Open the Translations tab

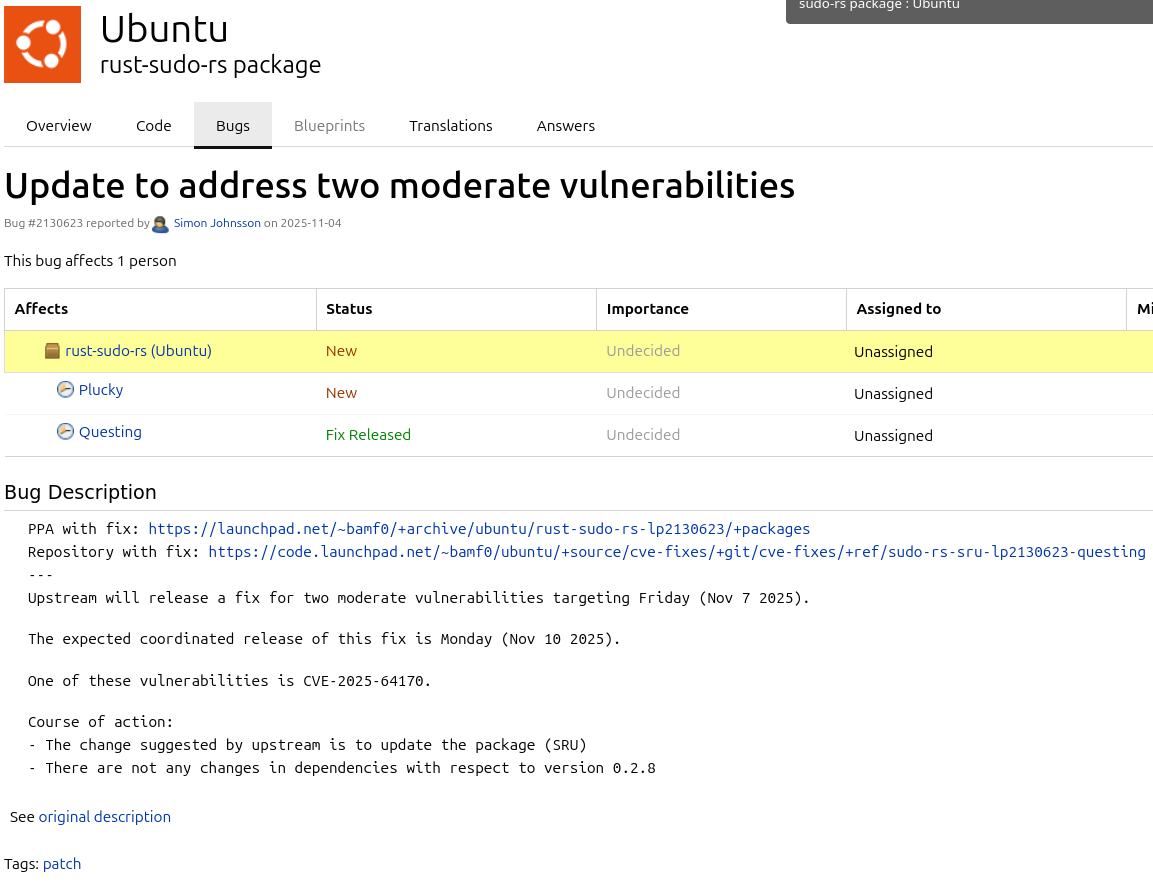click(451, 126)
